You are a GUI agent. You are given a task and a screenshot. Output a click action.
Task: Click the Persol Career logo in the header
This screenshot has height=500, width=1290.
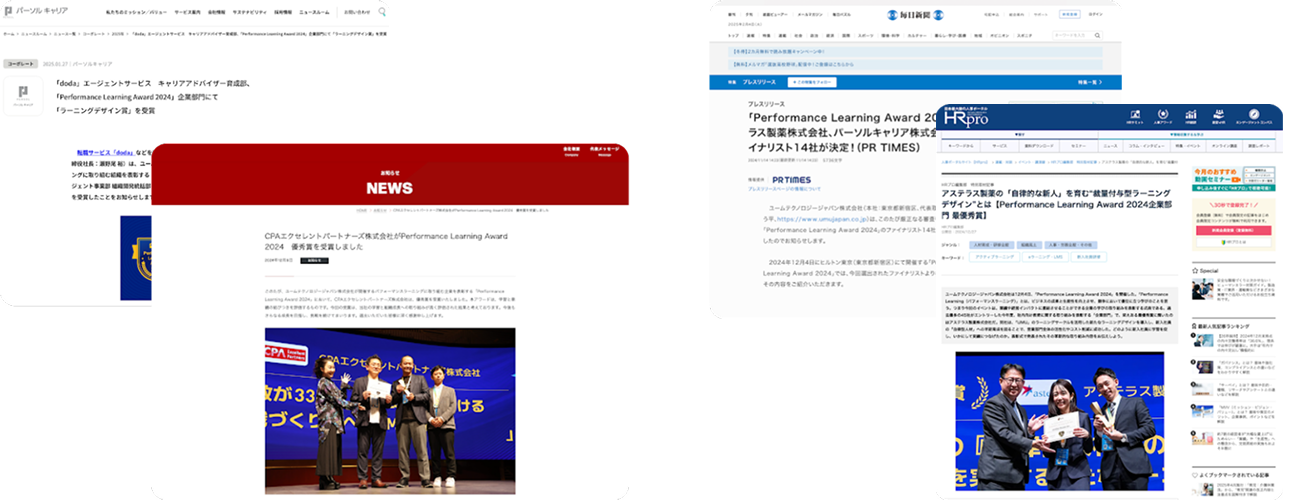point(38,13)
